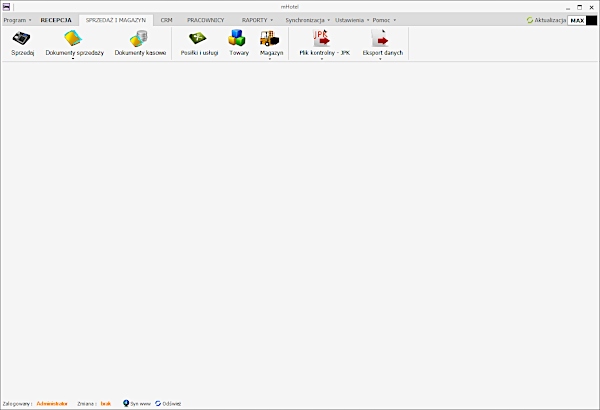Click the Syn www globe icon

[126, 403]
